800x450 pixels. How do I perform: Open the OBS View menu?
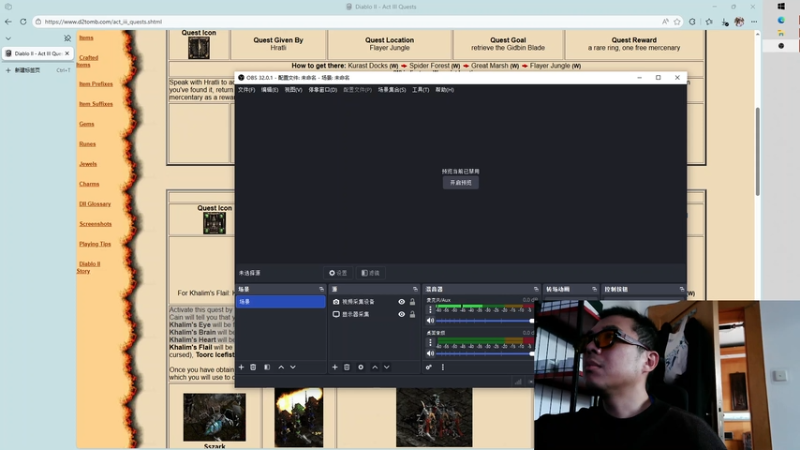[293, 90]
